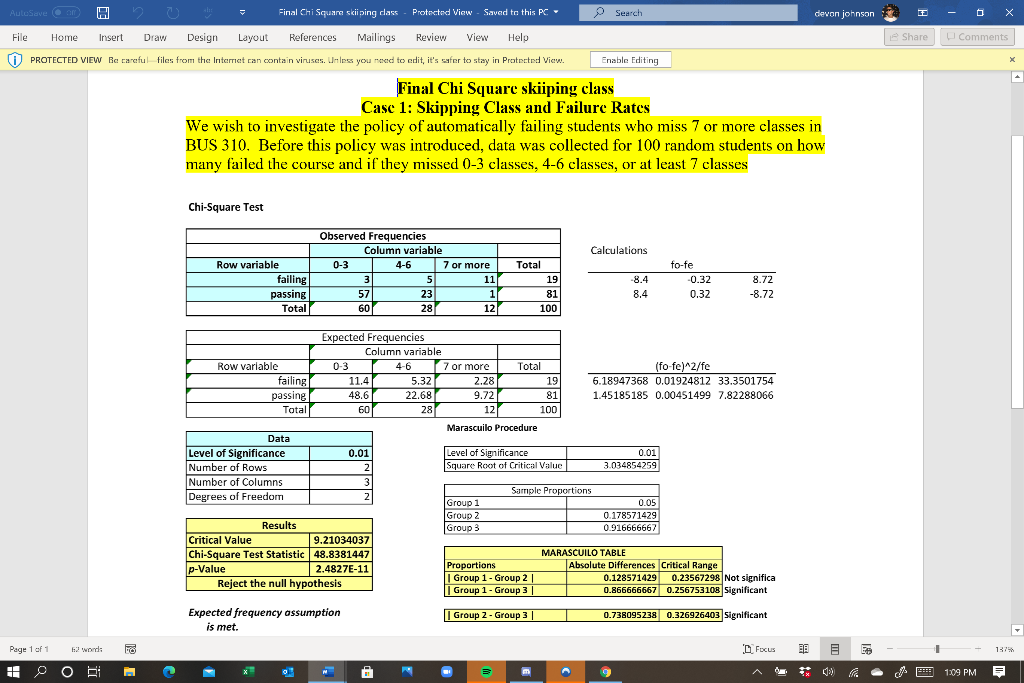Viewport: 1024px width, 683px height.
Task: Select Read Mode in the status bar
Action: [x=804, y=648]
